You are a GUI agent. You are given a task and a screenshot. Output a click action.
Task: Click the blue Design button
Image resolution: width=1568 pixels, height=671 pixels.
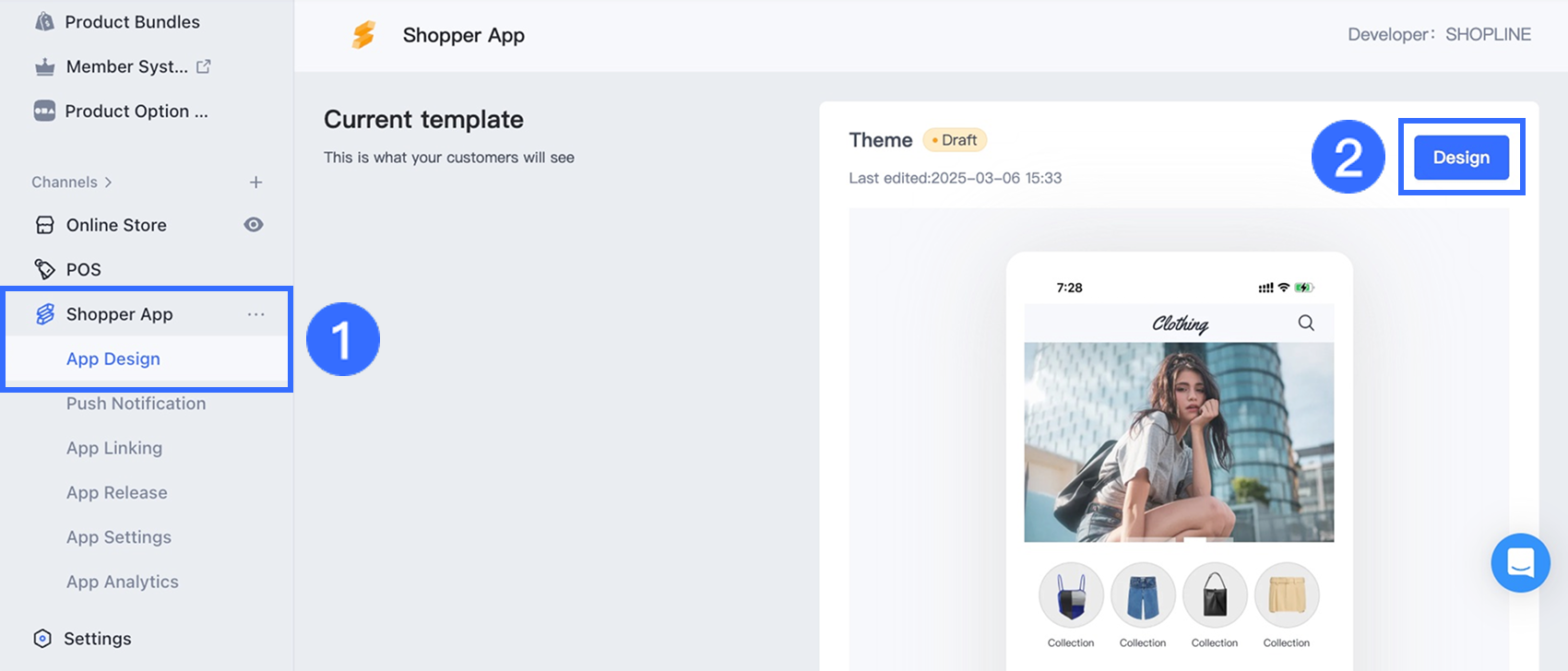pos(1461,158)
